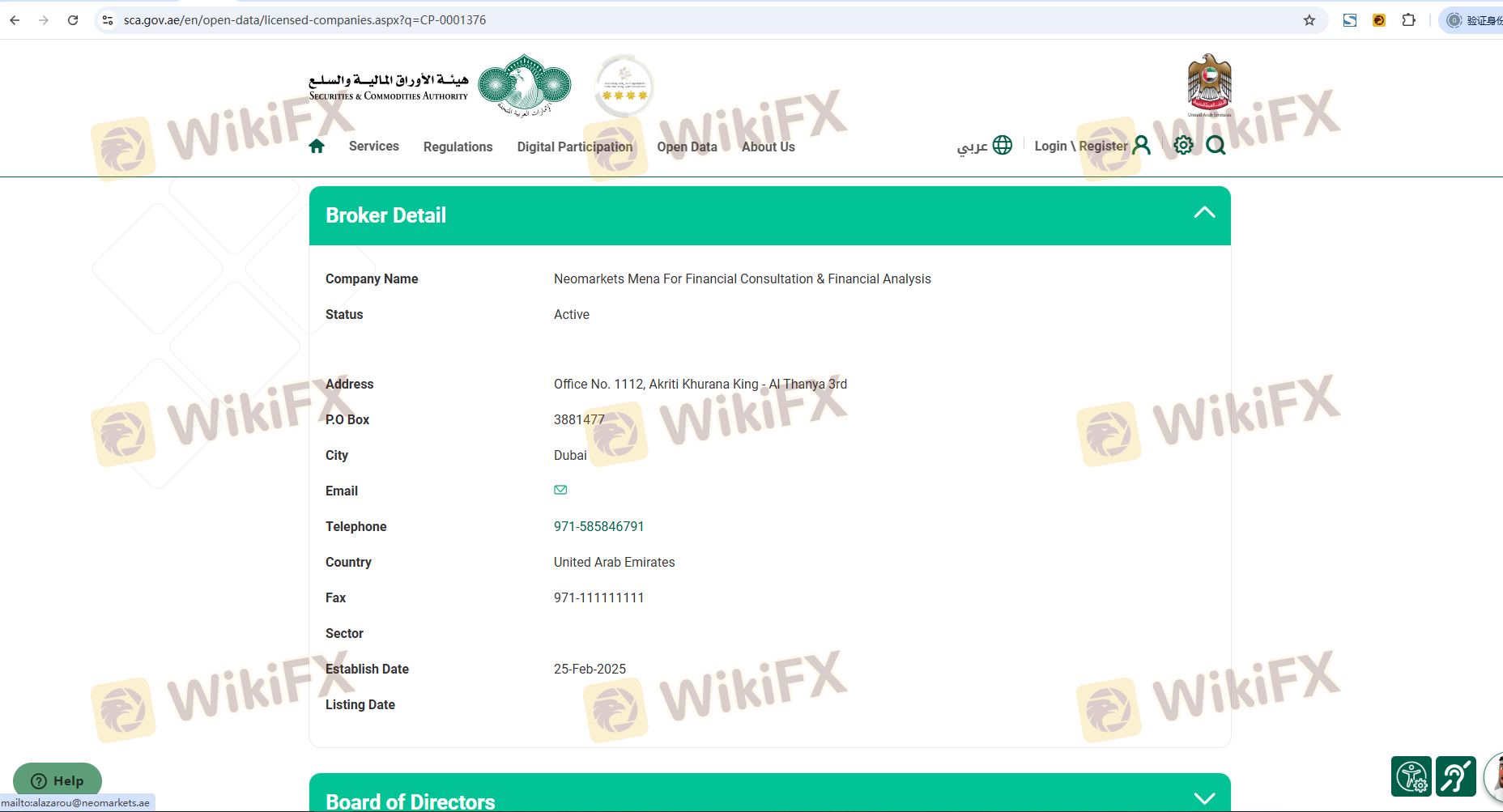Image resolution: width=1503 pixels, height=812 pixels.
Task: Click the globe language icon
Action: (1003, 145)
